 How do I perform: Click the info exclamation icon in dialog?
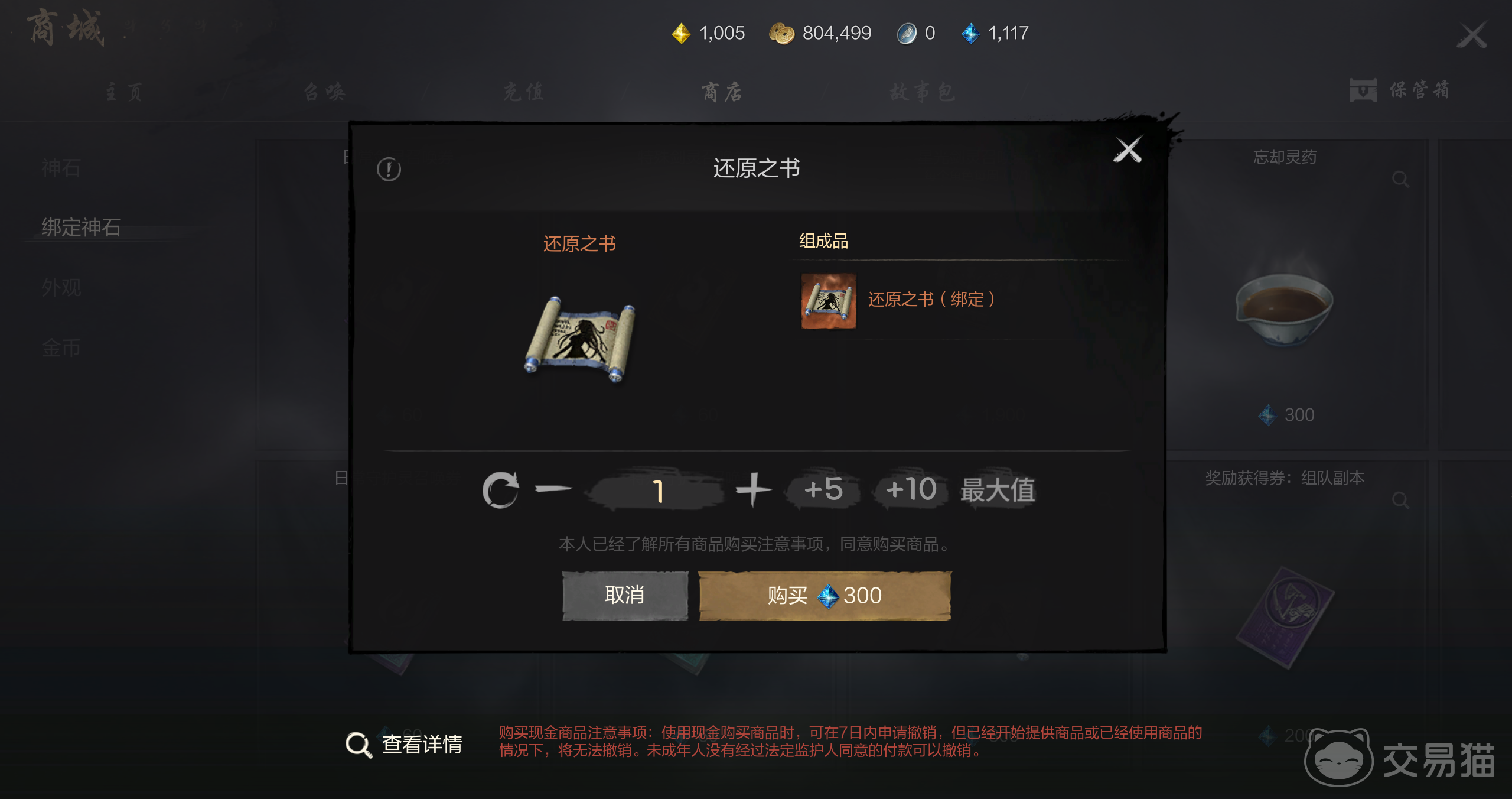coord(389,170)
